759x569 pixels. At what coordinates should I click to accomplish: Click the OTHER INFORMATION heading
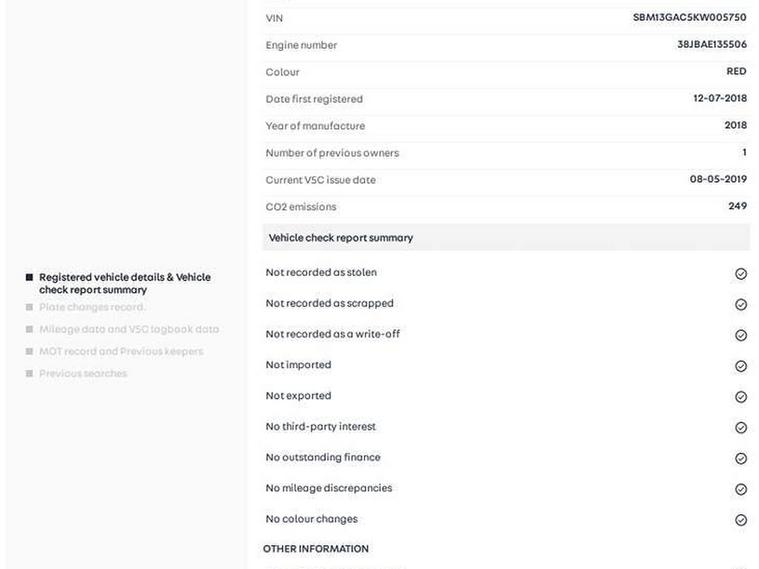[316, 549]
